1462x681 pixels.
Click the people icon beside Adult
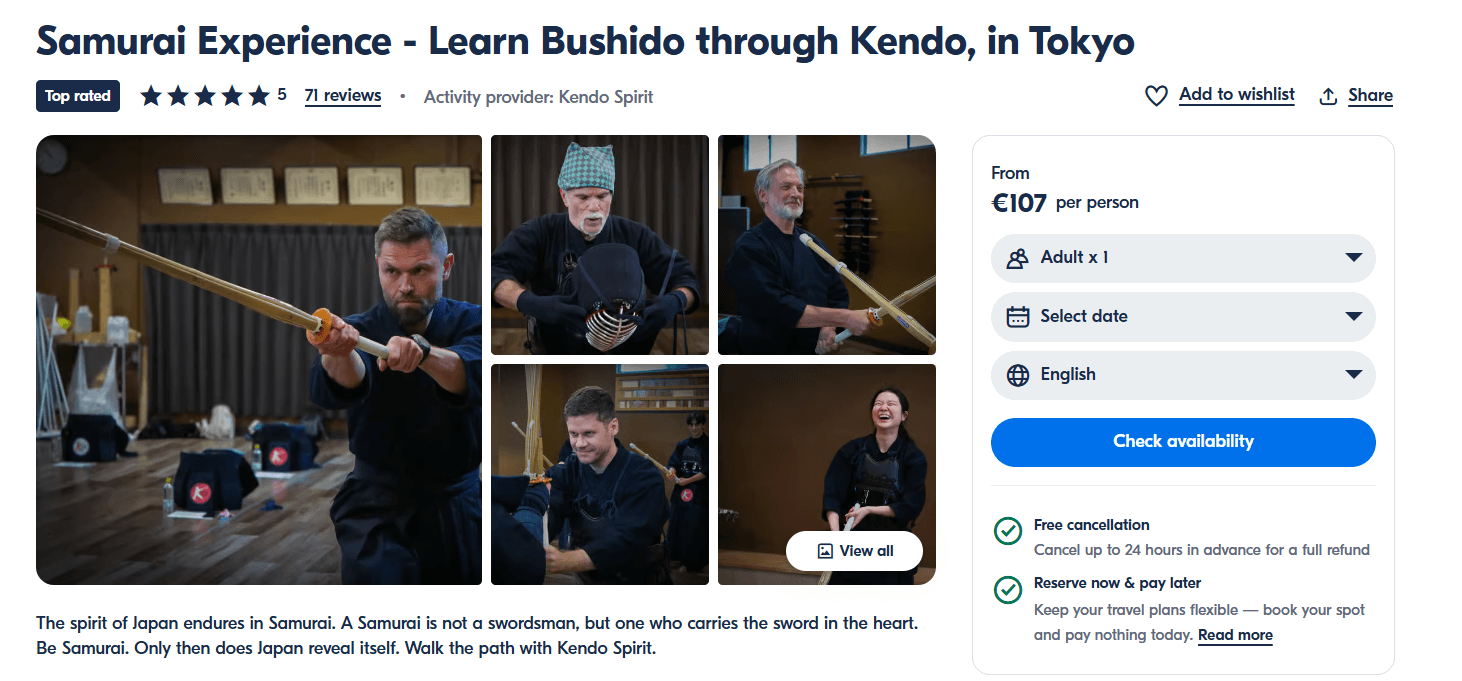(x=1018, y=259)
